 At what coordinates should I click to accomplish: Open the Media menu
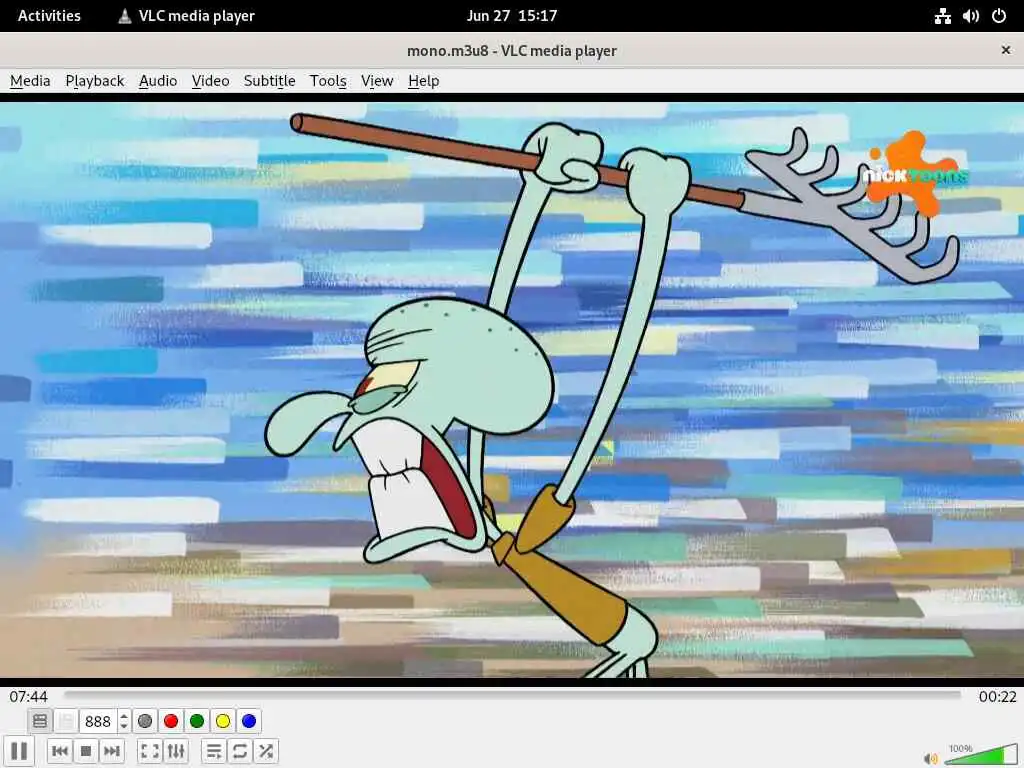click(x=30, y=81)
